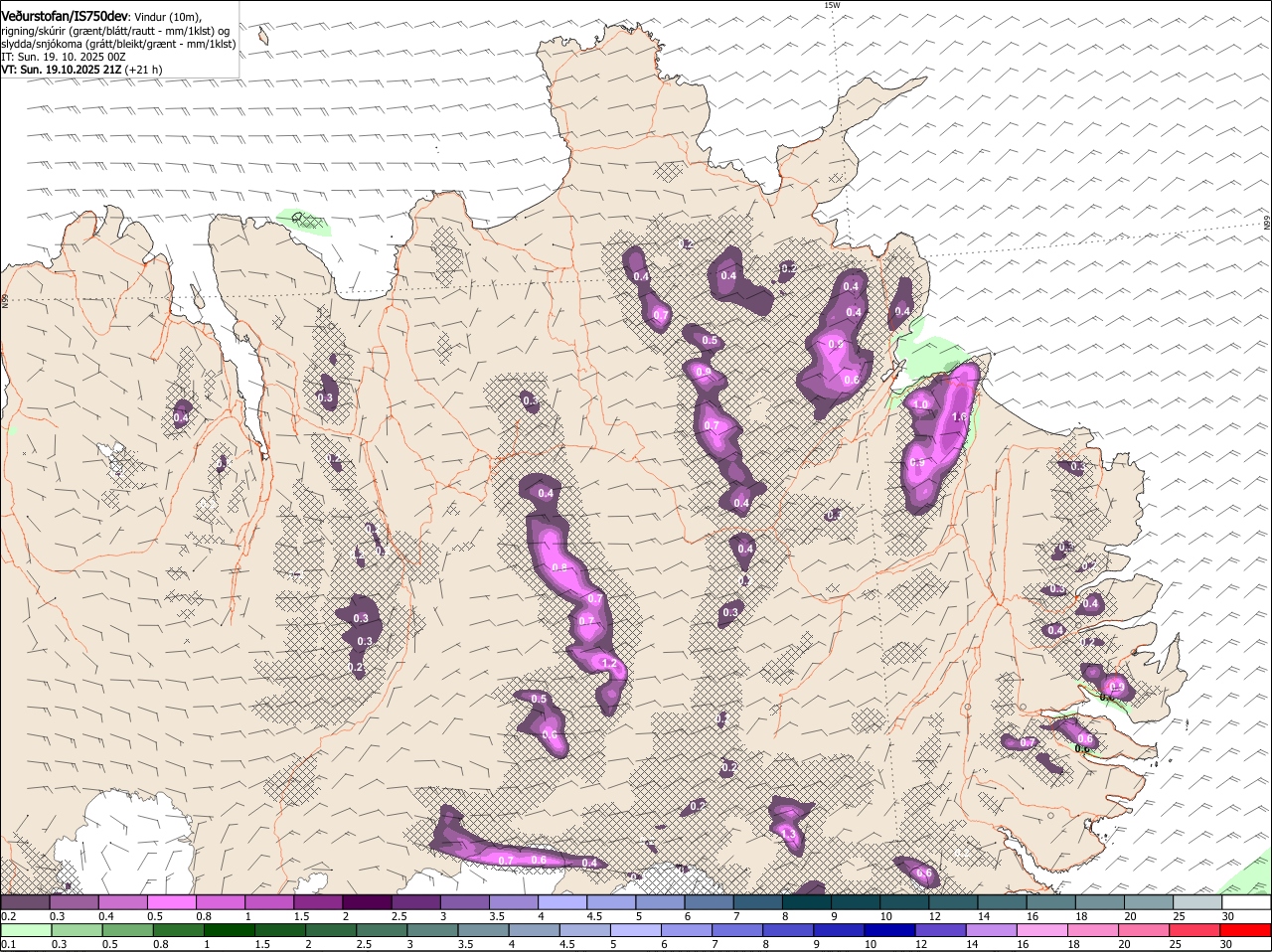The height and width of the screenshot is (952, 1272).
Task: Click the Veðurstofan/IS750dev title text
Action: click(x=65, y=16)
